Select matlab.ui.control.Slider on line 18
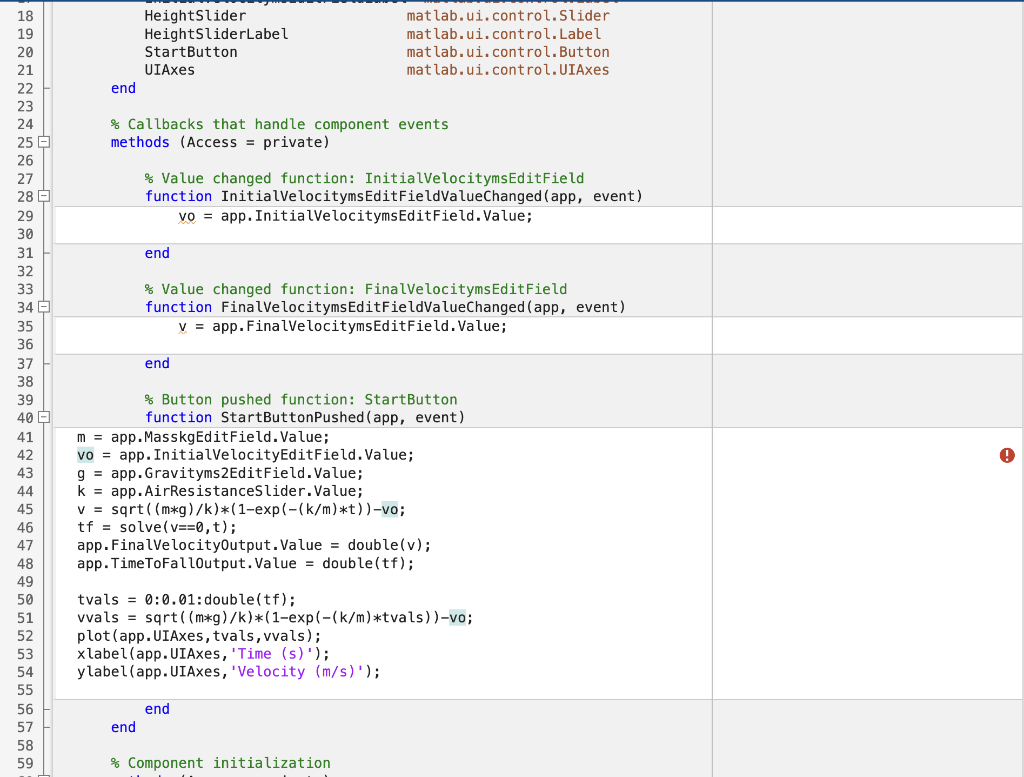 (x=506, y=15)
